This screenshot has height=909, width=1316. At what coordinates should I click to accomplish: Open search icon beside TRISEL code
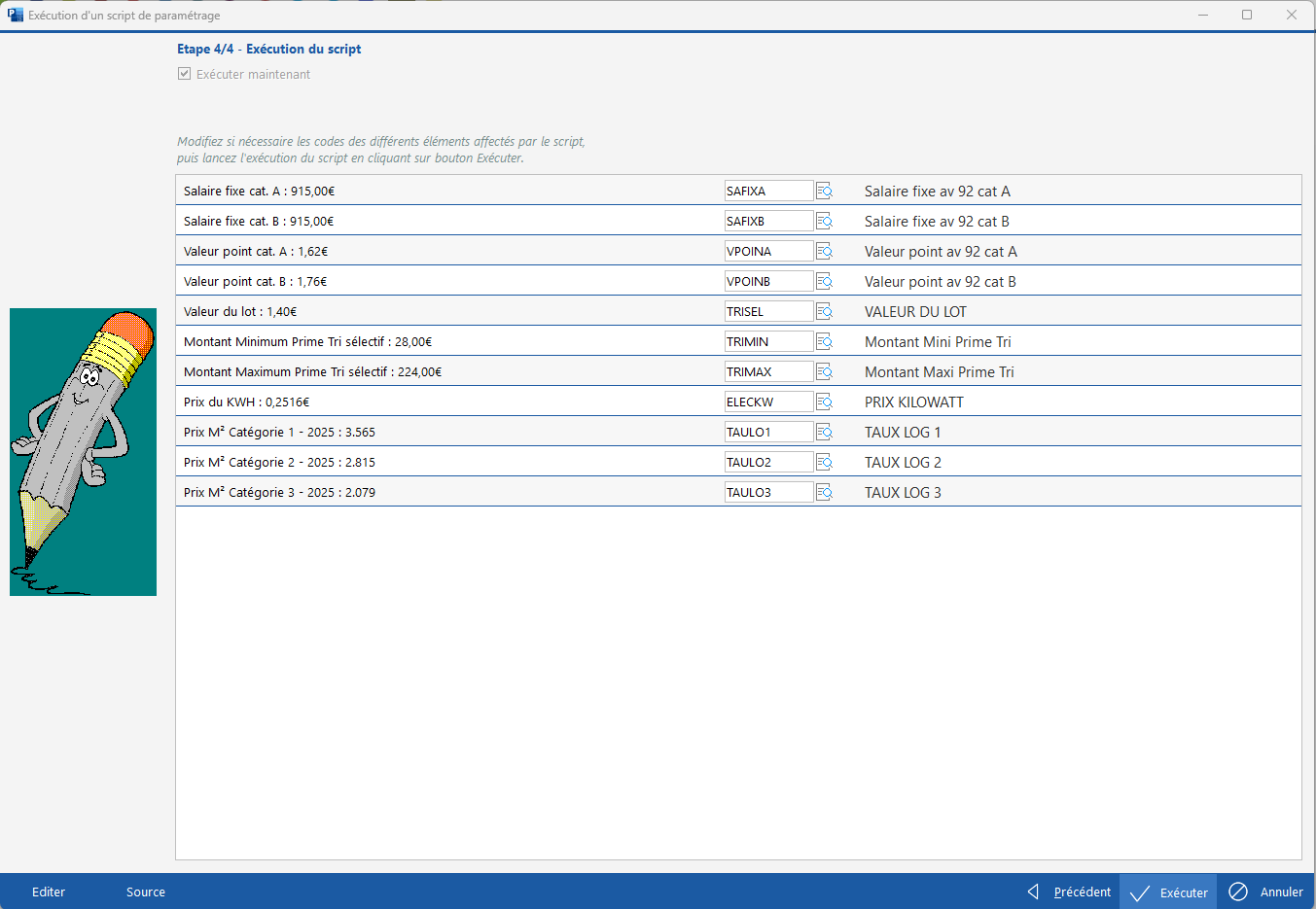(824, 312)
